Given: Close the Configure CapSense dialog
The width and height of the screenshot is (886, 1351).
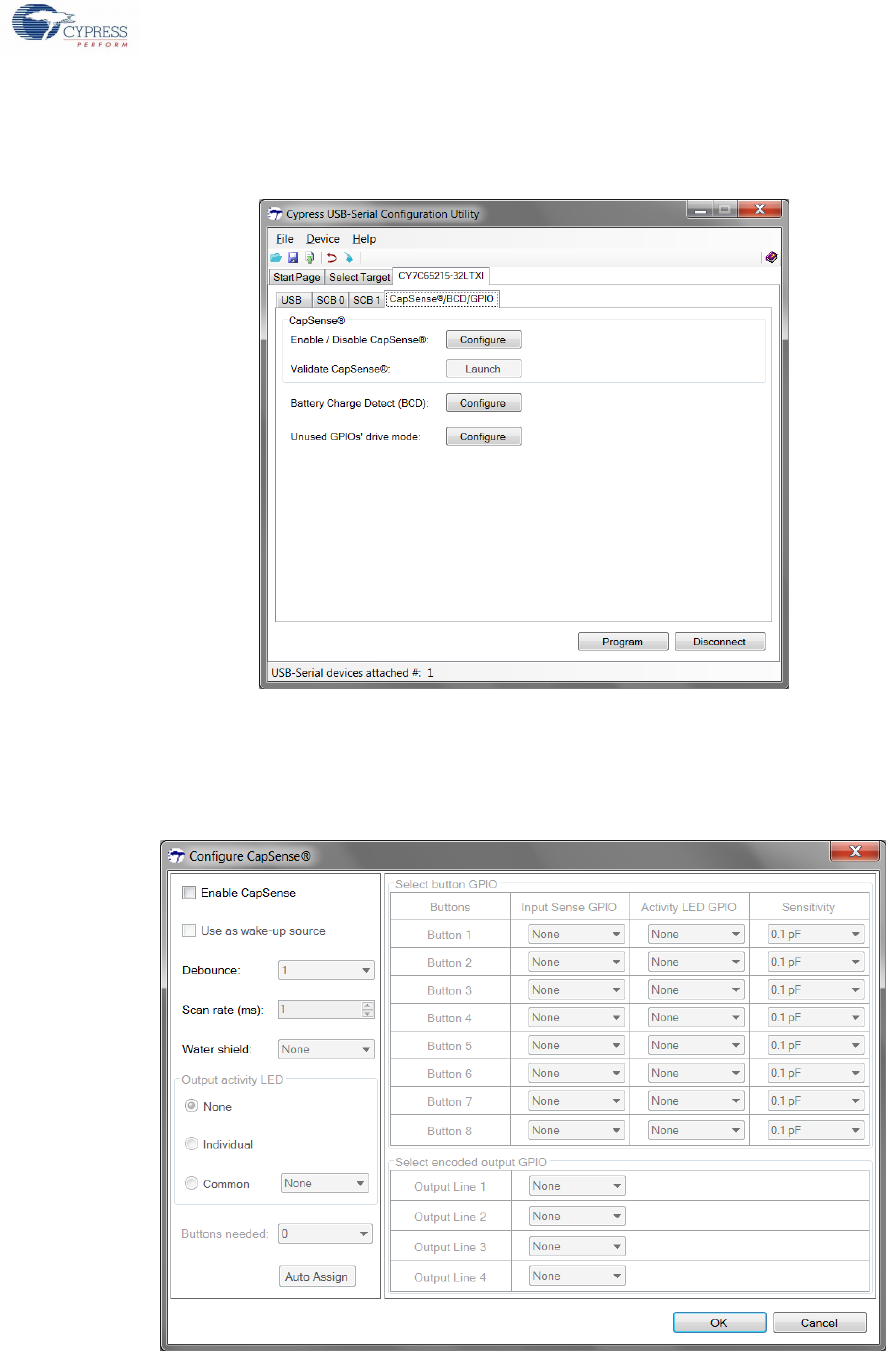Looking at the screenshot, I should [x=855, y=852].
